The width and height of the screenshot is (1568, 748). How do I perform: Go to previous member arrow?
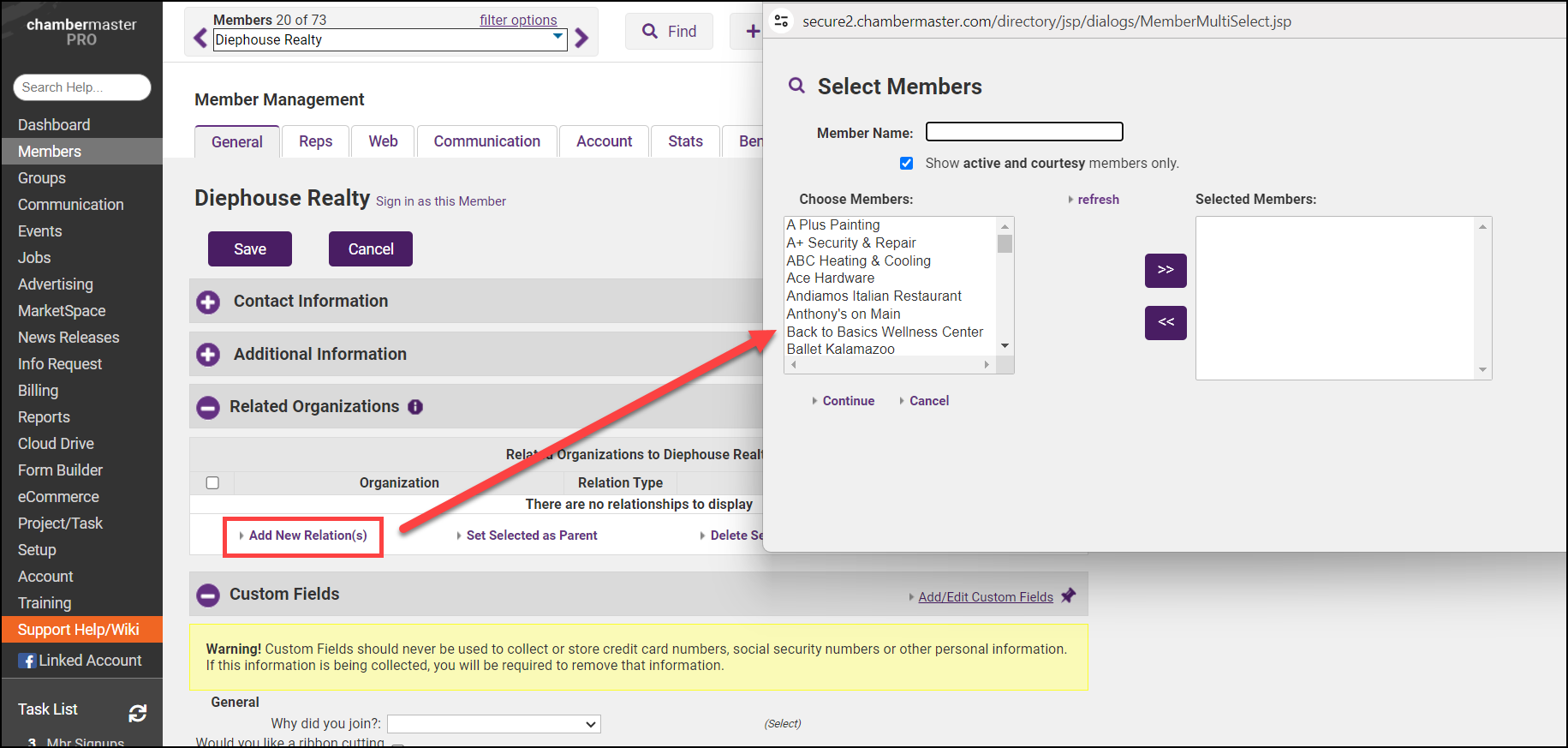tap(200, 39)
